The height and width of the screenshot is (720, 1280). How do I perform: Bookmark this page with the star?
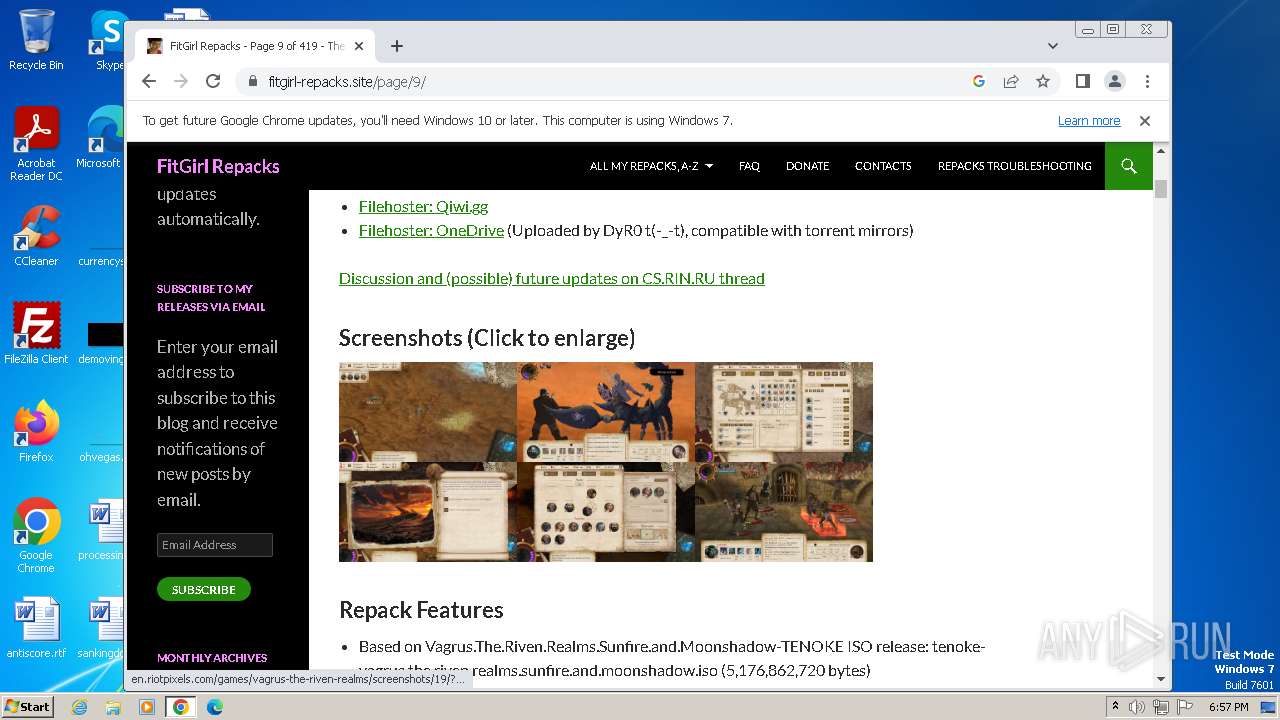(x=1043, y=81)
